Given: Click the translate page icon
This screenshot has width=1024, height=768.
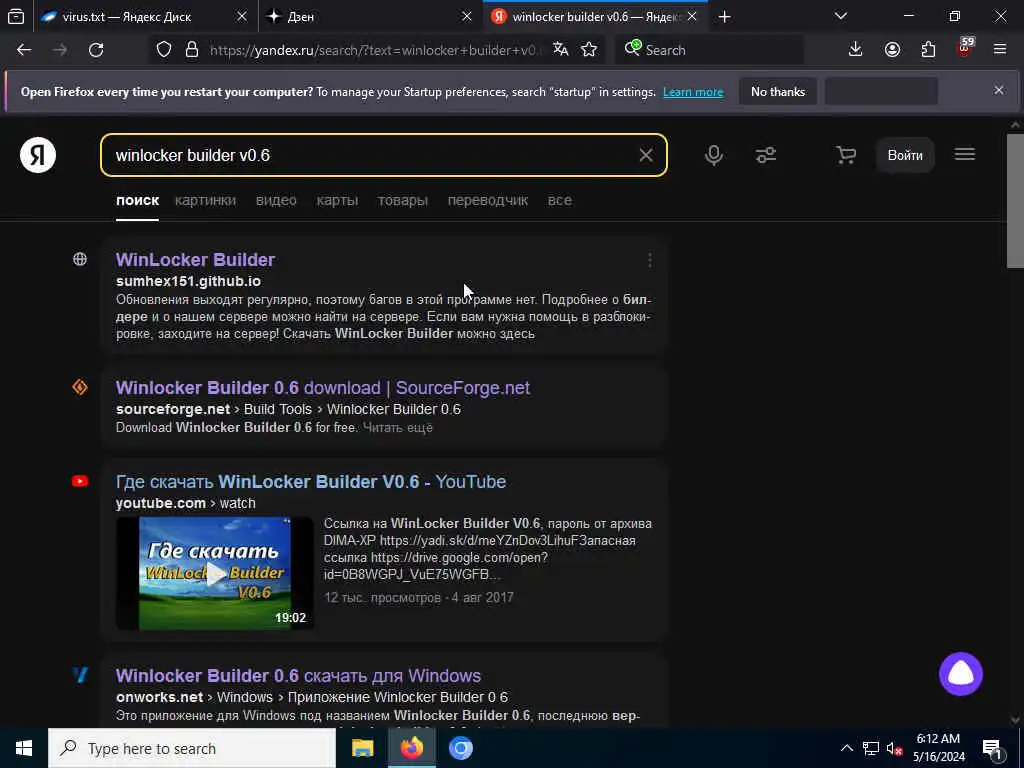Looking at the screenshot, I should 560,50.
